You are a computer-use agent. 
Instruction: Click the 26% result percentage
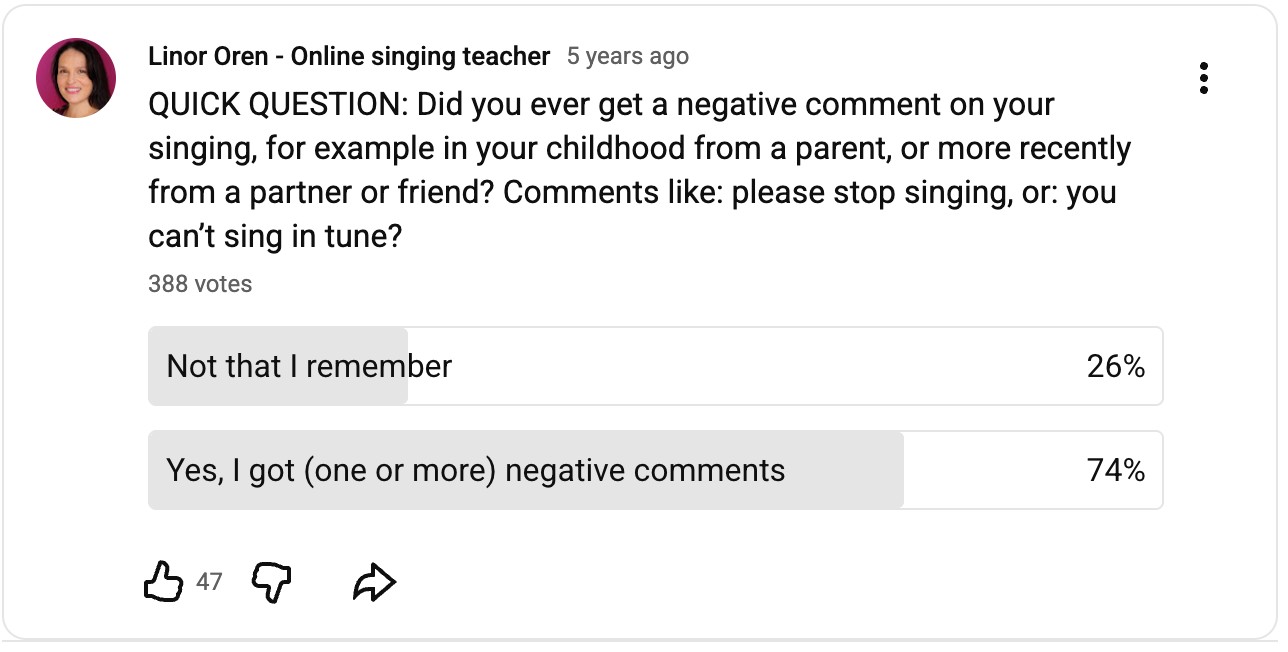pyautogui.click(x=1115, y=366)
